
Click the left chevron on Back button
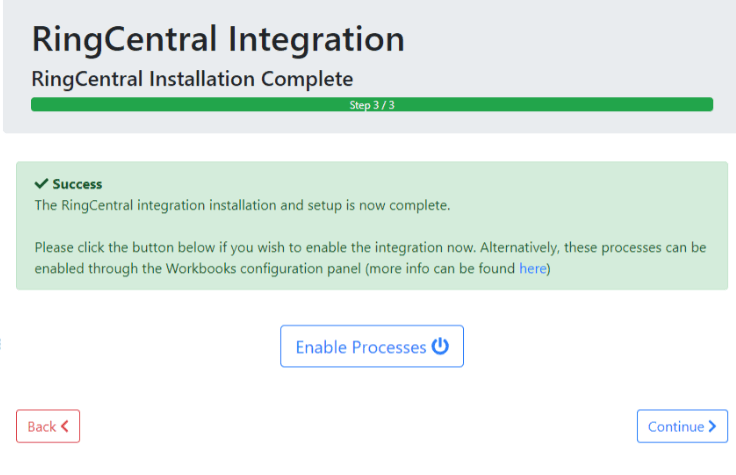[x=65, y=426]
